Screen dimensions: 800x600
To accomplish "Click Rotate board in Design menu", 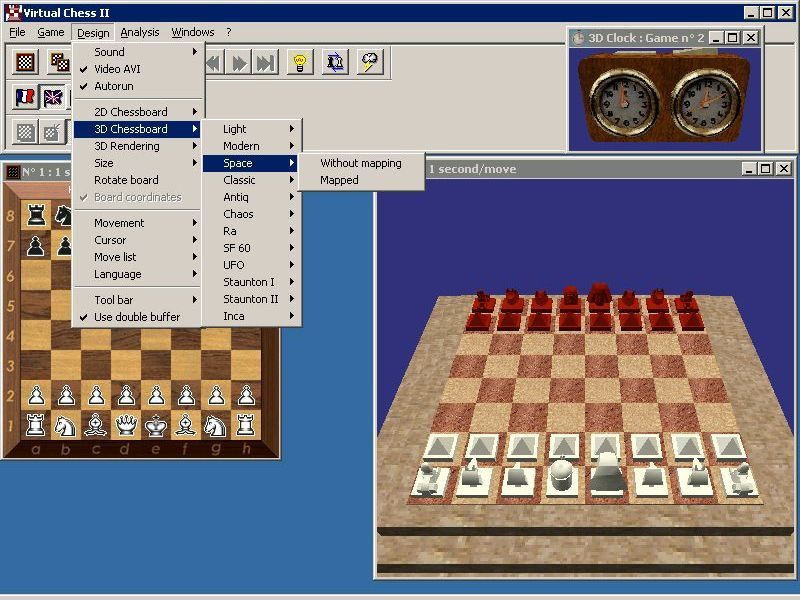I will click(x=126, y=180).
